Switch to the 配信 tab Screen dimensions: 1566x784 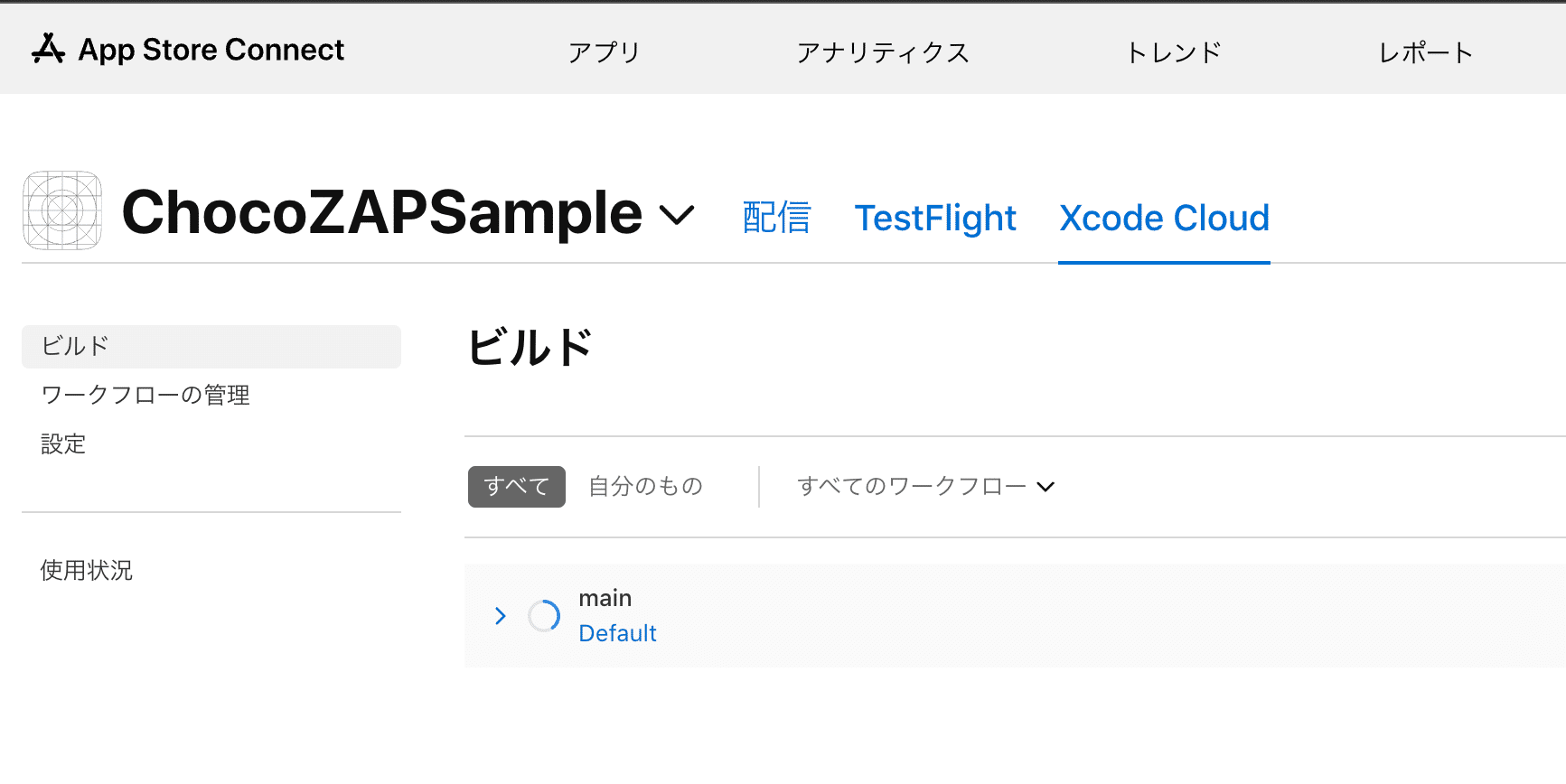click(776, 219)
